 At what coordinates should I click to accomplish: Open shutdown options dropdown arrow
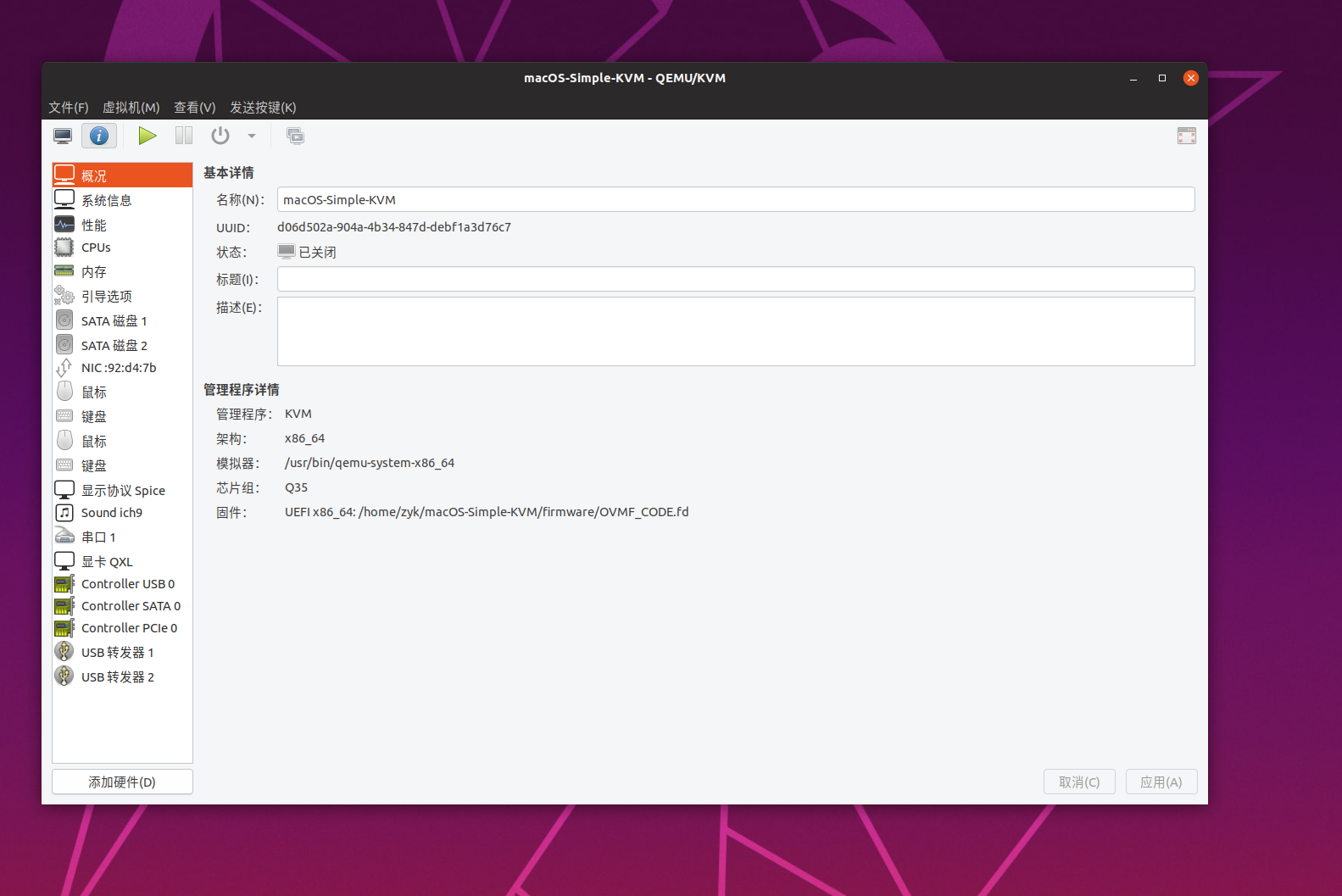tap(252, 136)
